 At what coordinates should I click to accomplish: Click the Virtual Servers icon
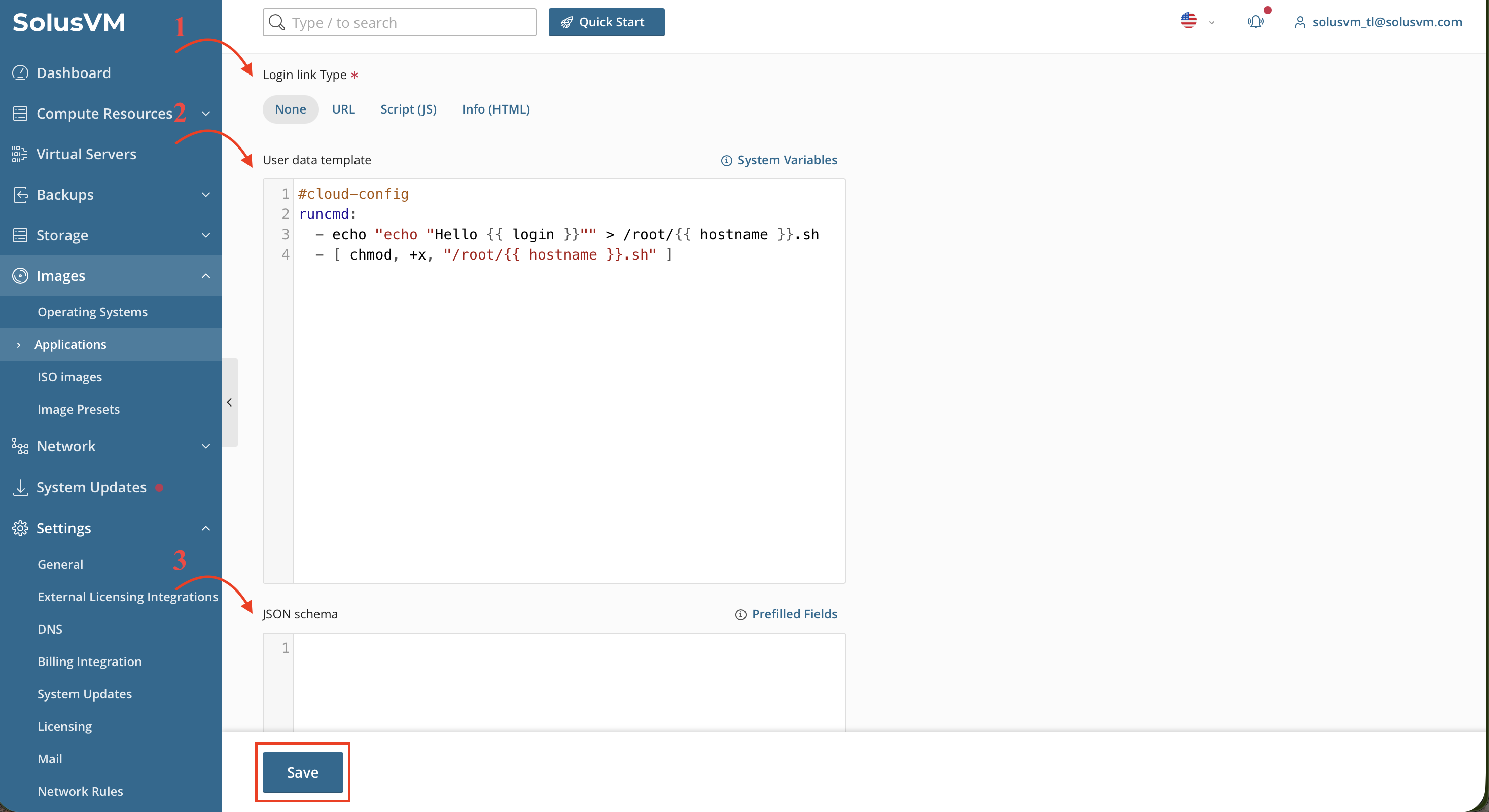20,154
